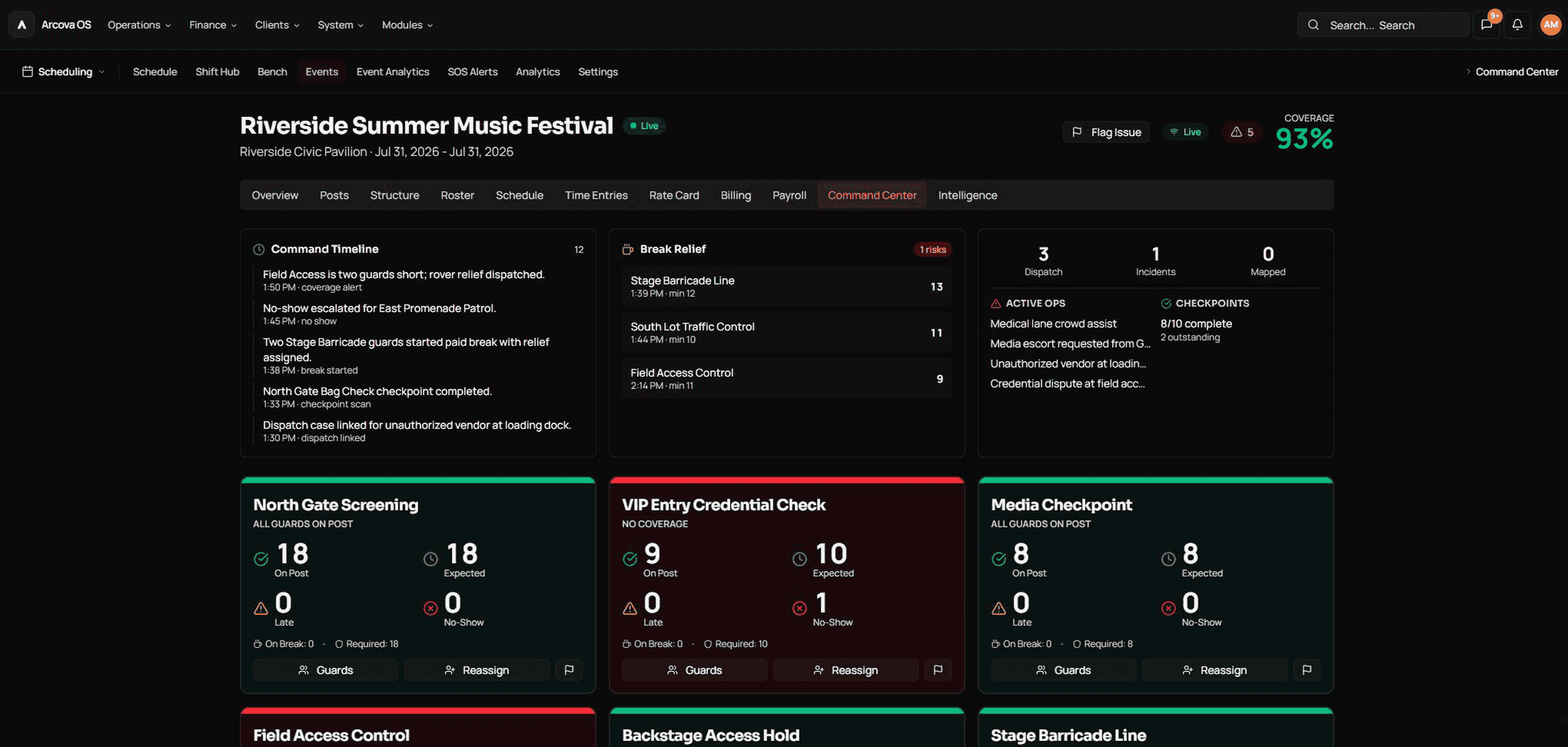Reassign guards for VIP Entry Credential Check
The image size is (1568, 747).
coord(845,670)
